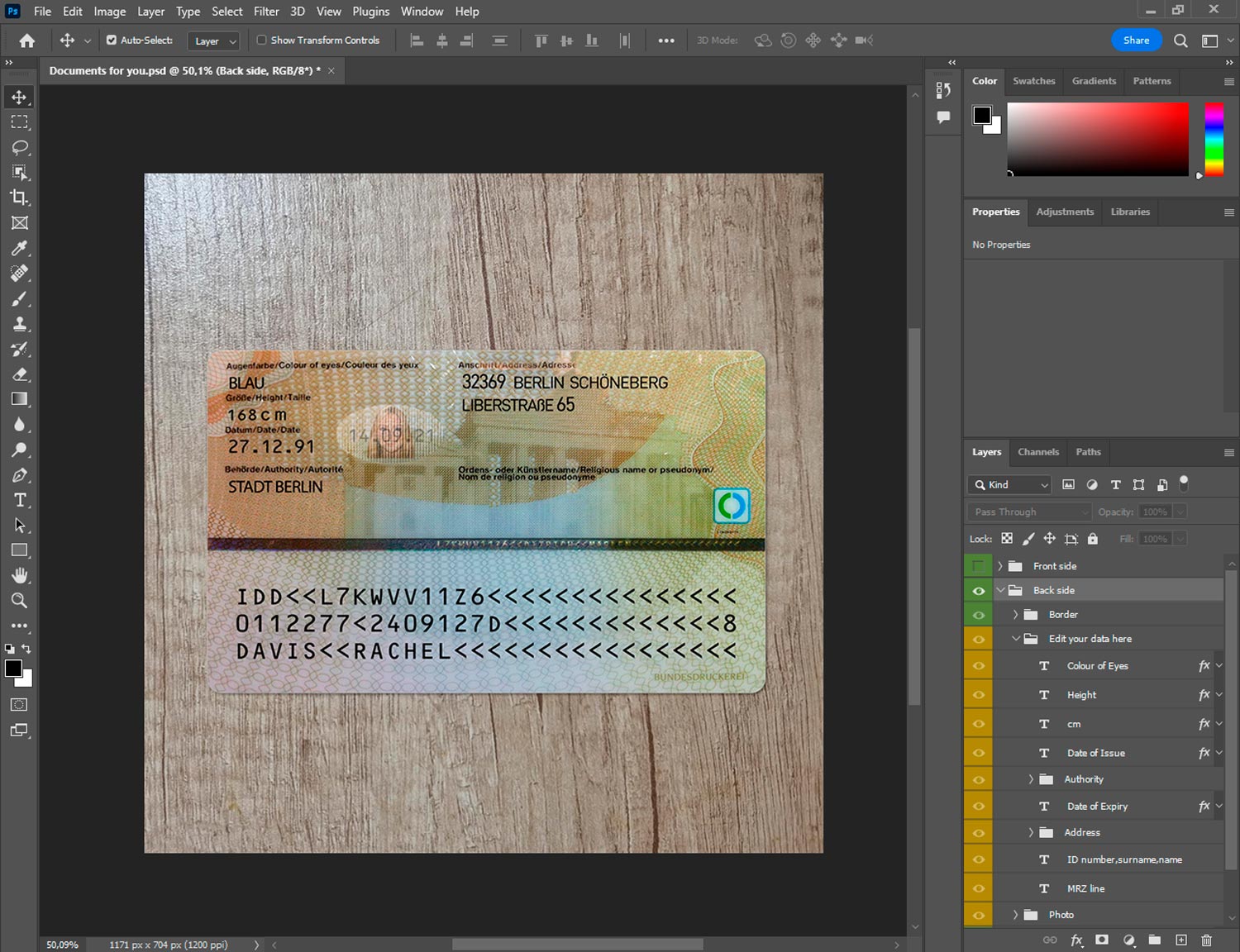Click the horizontal scrollbar below canvas
Viewport: 1240px width, 952px height.
click(x=577, y=945)
